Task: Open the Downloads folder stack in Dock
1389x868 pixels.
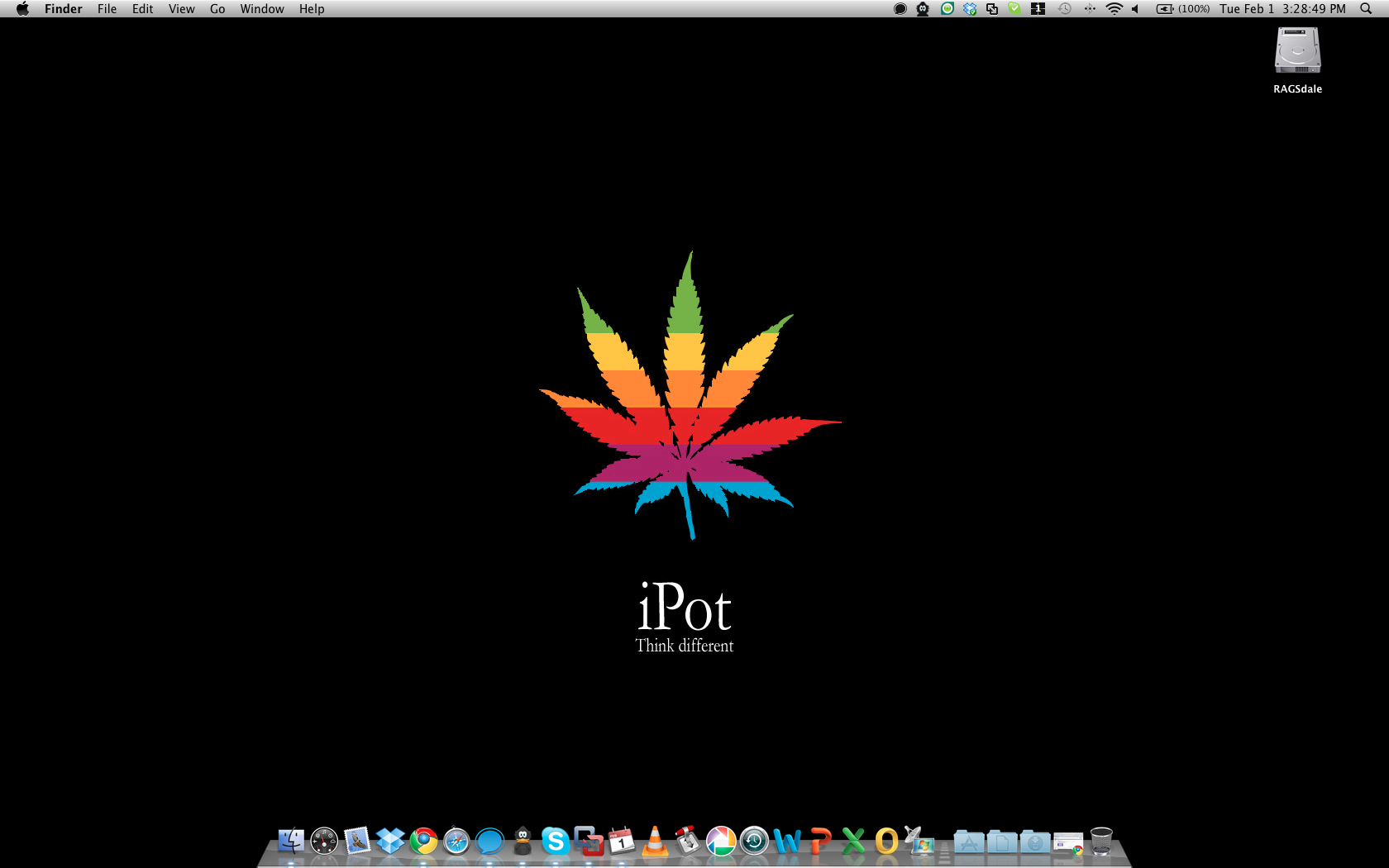Action: 1035,842
